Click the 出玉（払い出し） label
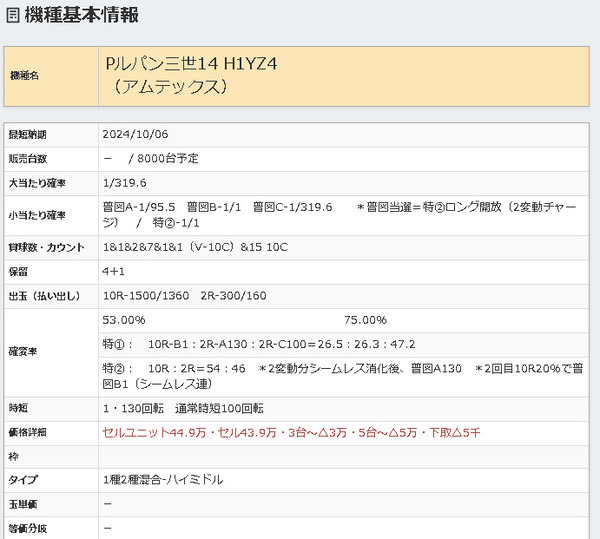Screen dimensions: 600x539 [45, 296]
